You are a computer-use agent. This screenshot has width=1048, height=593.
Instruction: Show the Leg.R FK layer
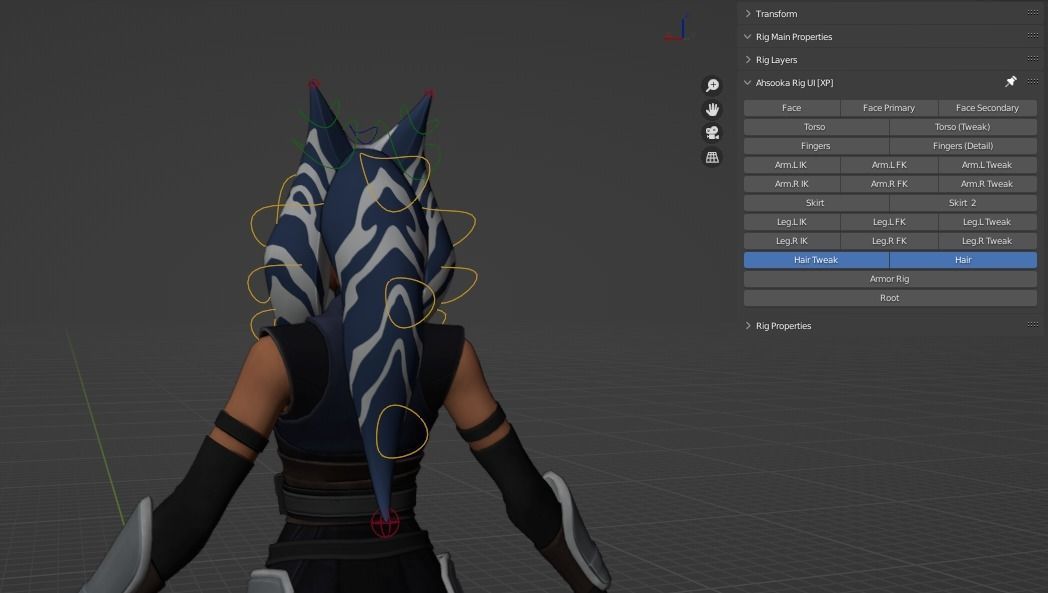coord(889,241)
